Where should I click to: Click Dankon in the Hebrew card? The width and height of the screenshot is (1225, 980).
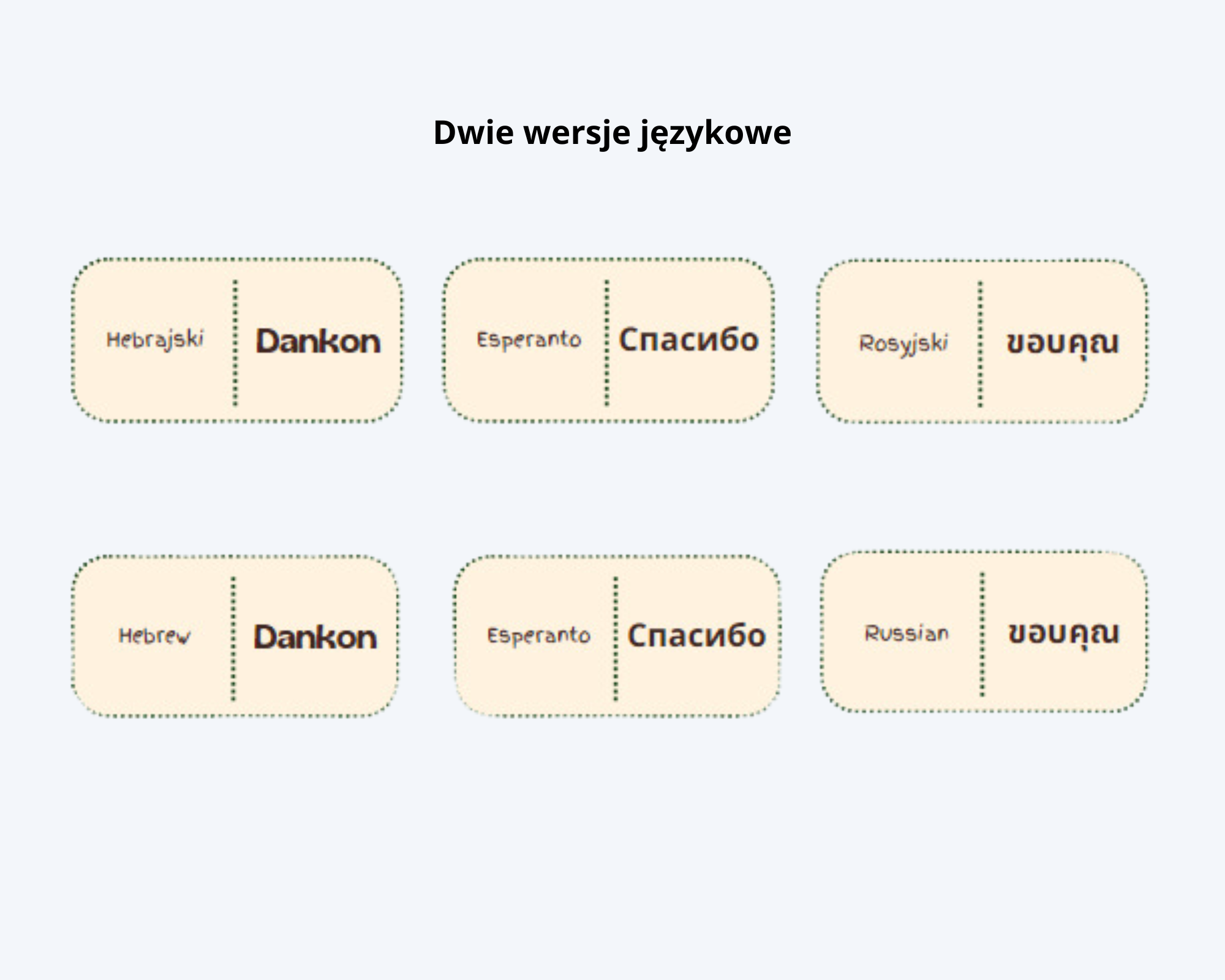[x=315, y=637]
